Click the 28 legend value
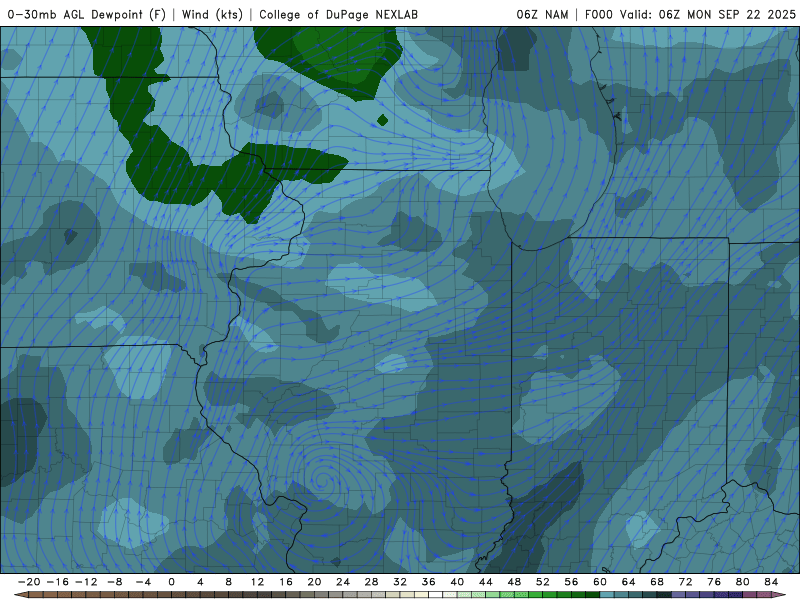The image size is (800, 600). point(371,582)
